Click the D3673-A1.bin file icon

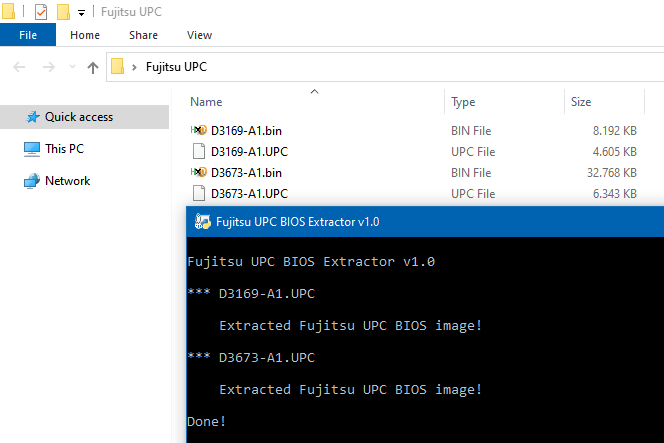(199, 172)
